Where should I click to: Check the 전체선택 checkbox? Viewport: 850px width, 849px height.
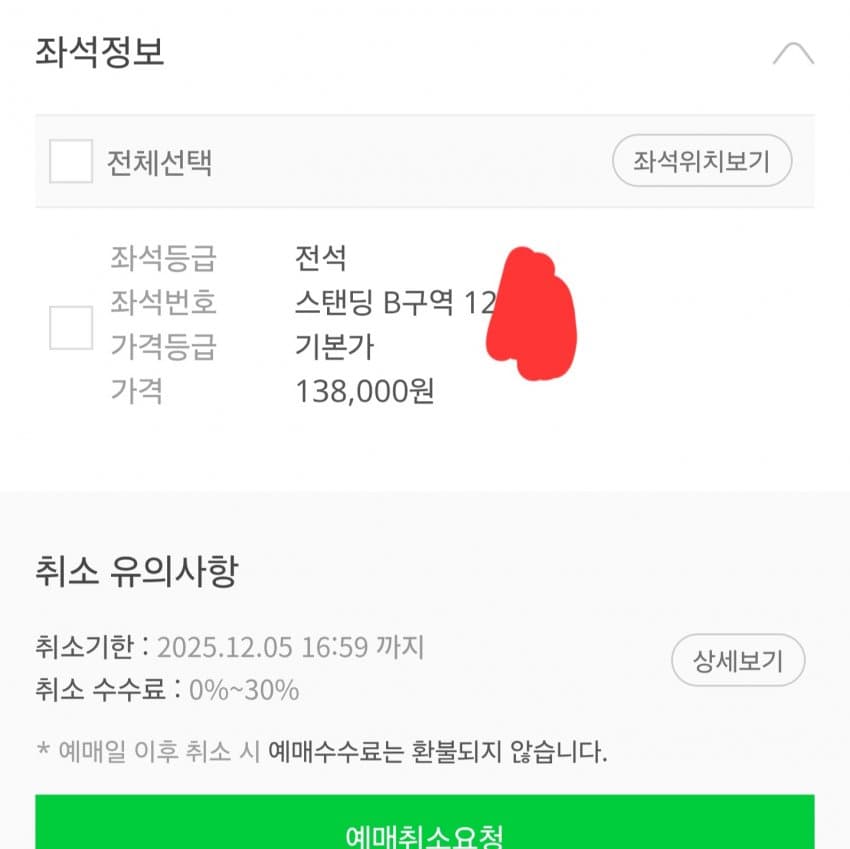click(71, 161)
